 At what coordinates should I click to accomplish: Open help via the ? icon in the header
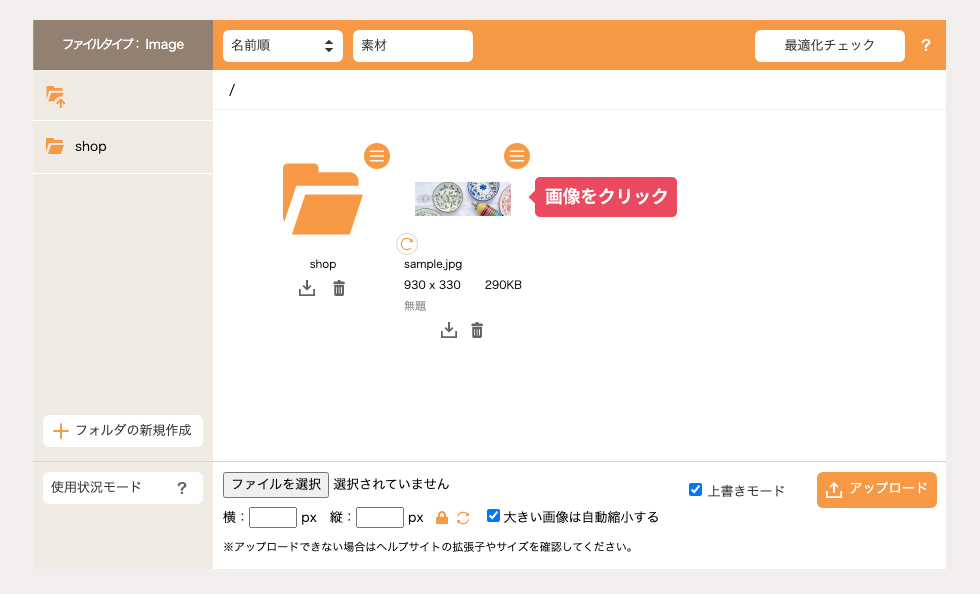(x=926, y=45)
